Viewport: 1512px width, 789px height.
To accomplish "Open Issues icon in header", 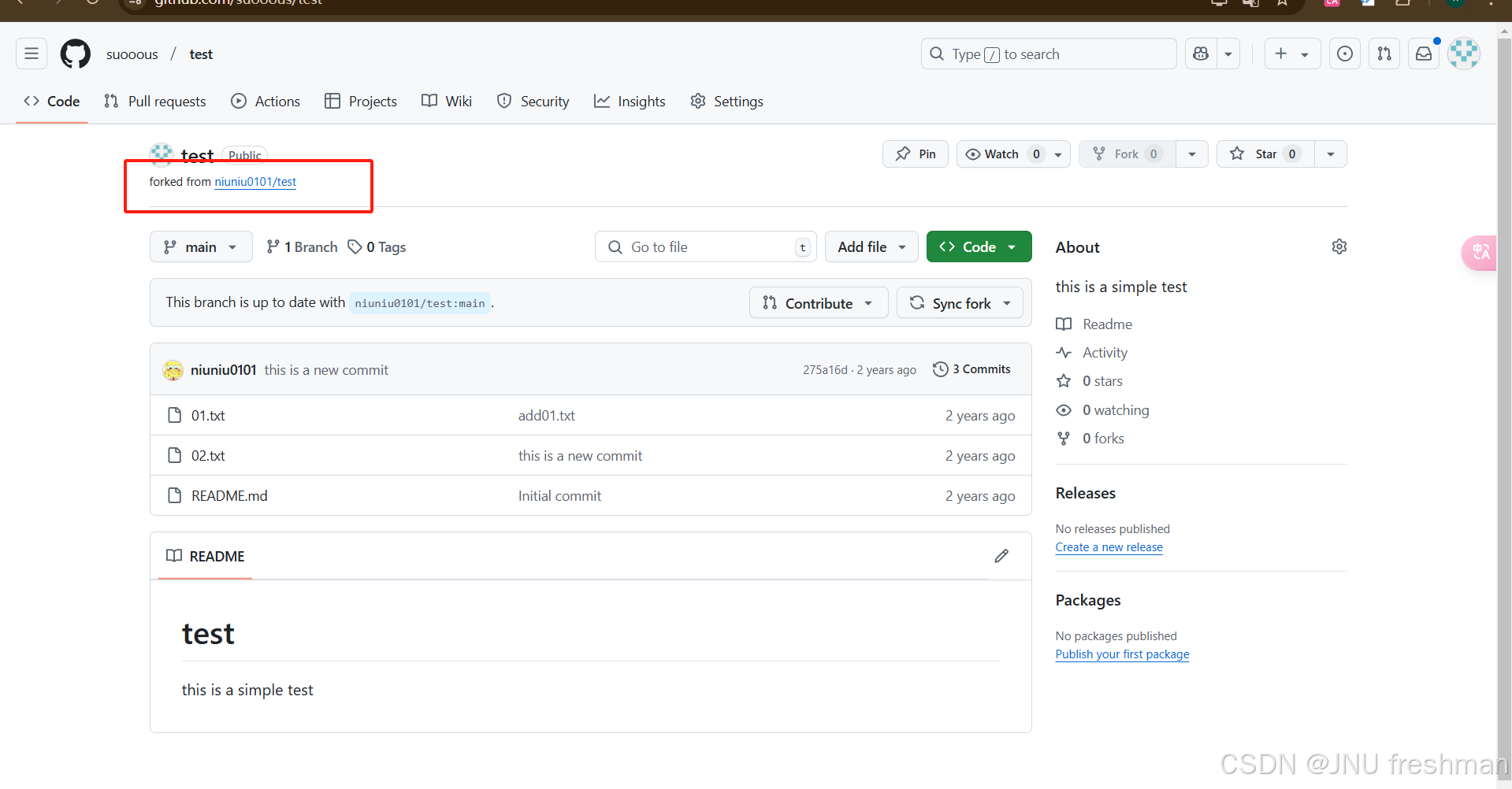I will (1345, 54).
